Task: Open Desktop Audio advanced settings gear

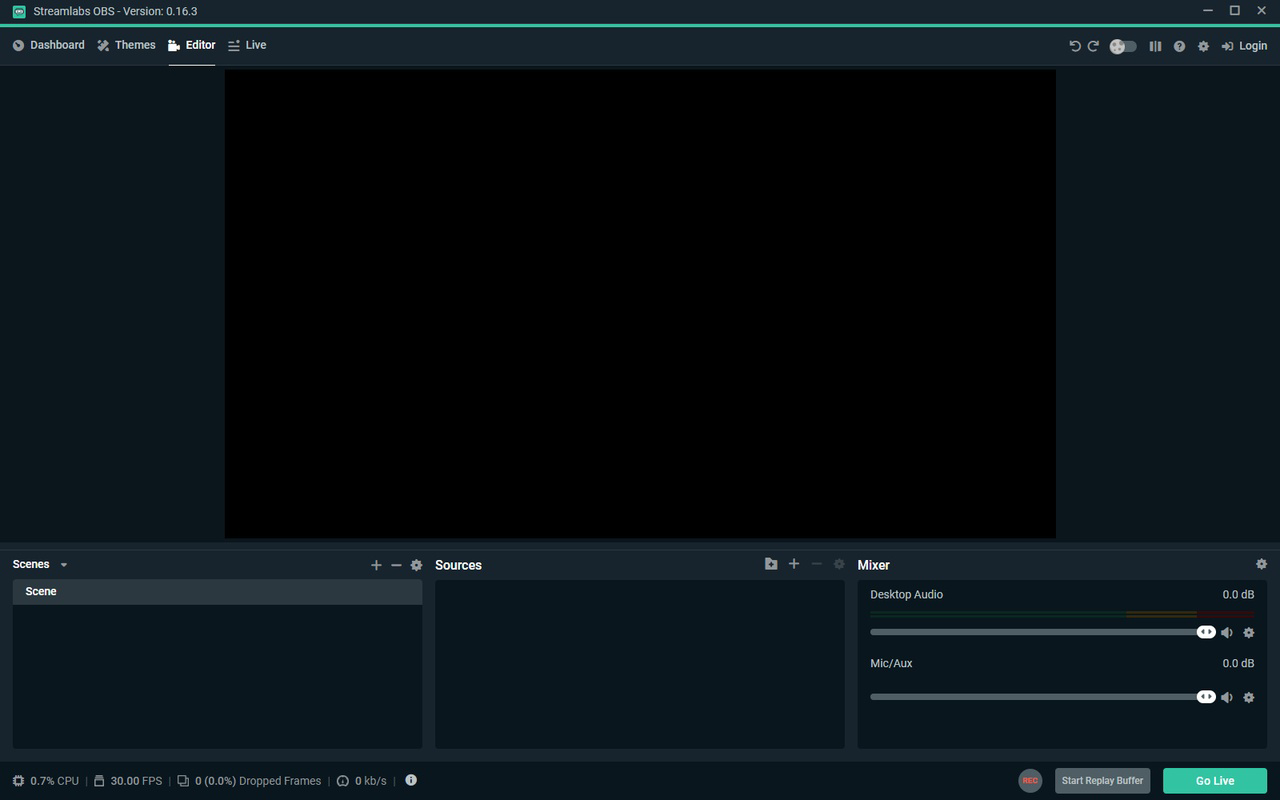Action: pos(1248,632)
